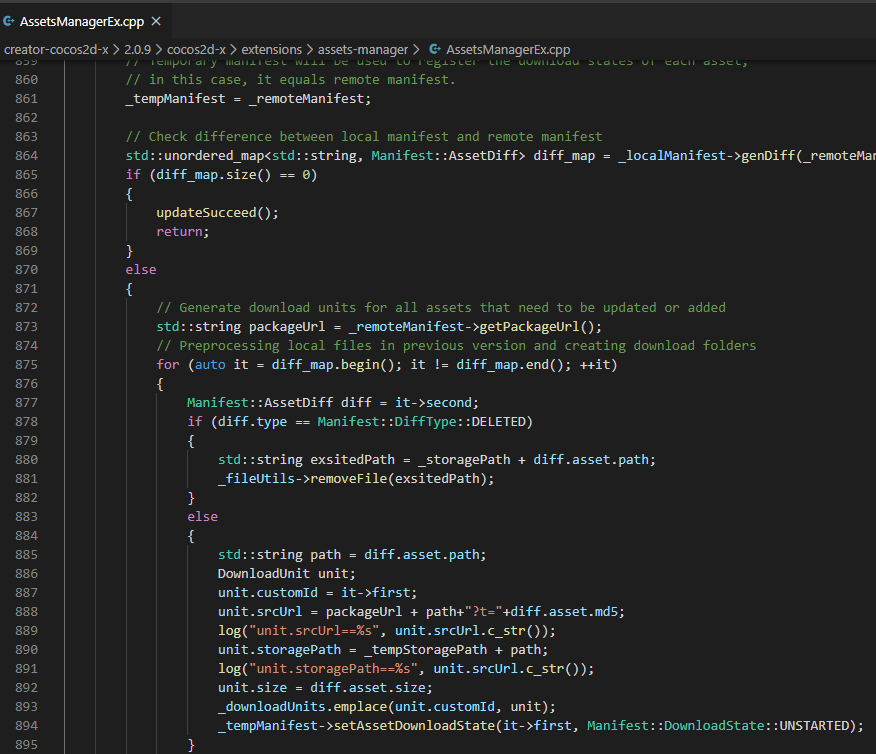Click _tempStoragePath on line 890
The image size is (876, 754).
click(x=425, y=650)
